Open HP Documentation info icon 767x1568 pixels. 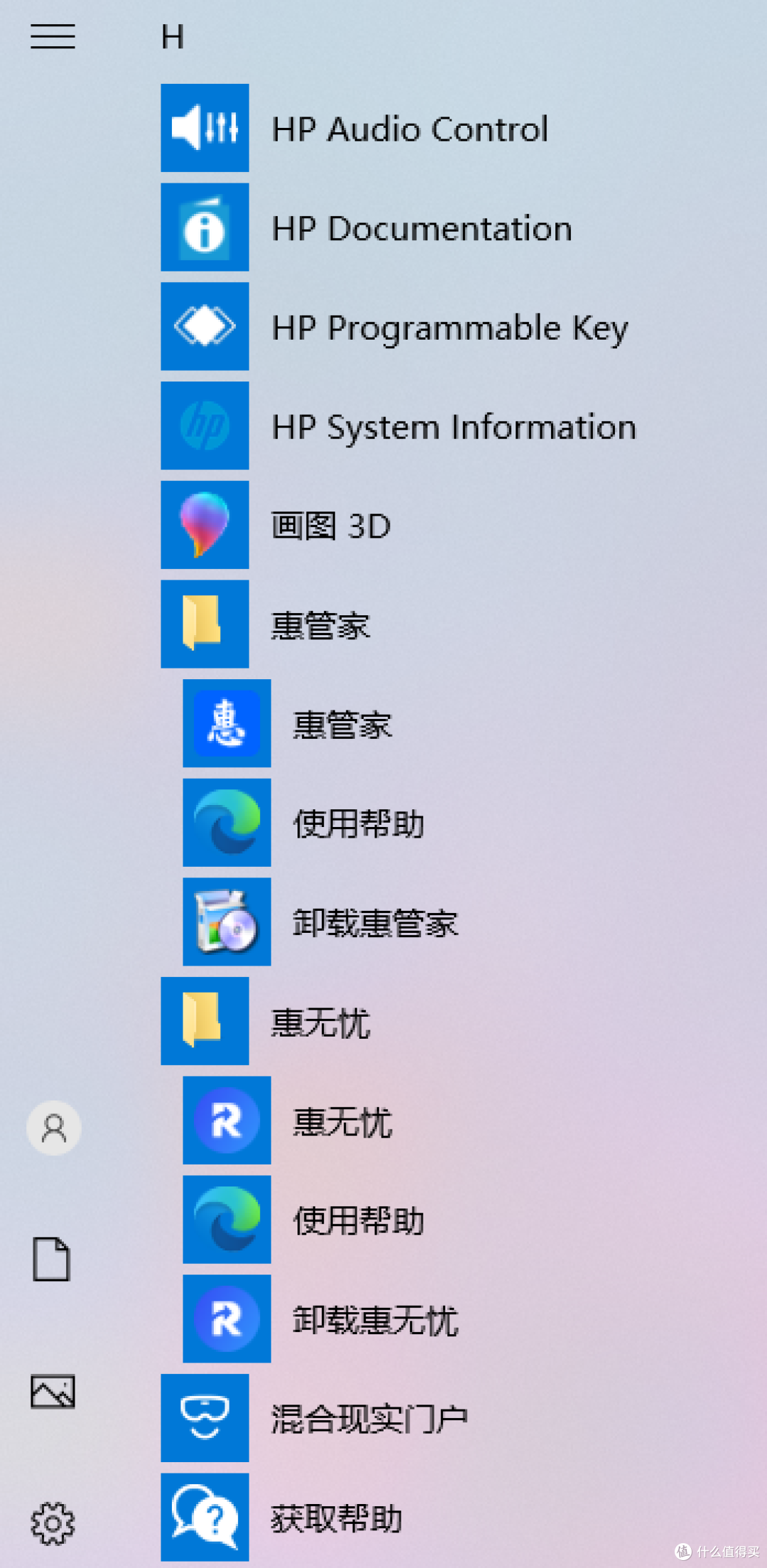(205, 227)
